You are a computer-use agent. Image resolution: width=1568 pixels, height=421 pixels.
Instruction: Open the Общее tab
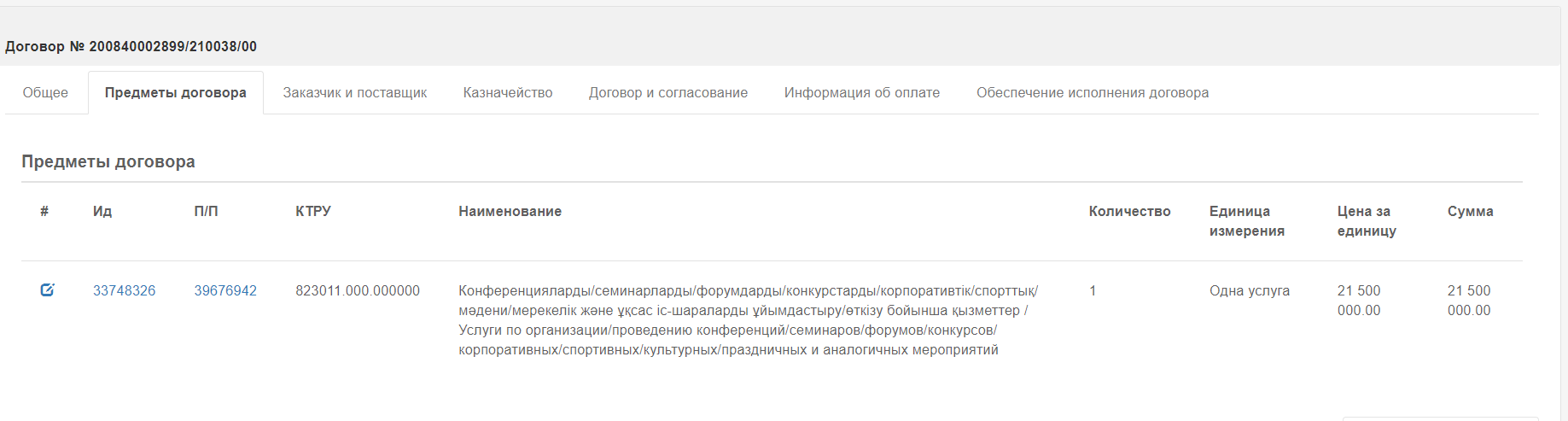(45, 92)
